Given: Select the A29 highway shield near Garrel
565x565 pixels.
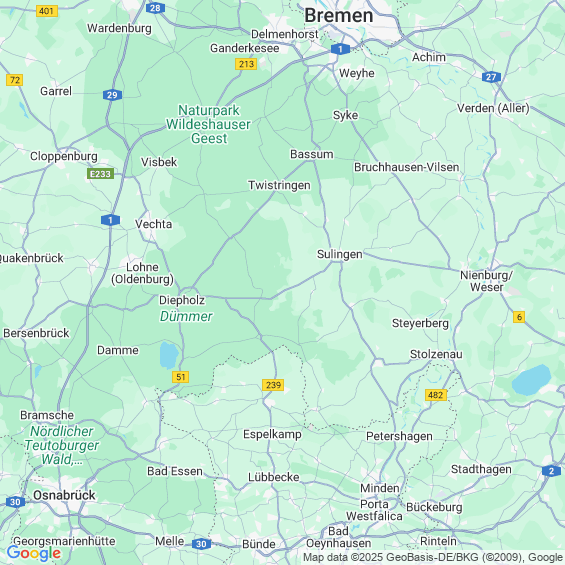Looking at the screenshot, I should pyautogui.click(x=112, y=95).
